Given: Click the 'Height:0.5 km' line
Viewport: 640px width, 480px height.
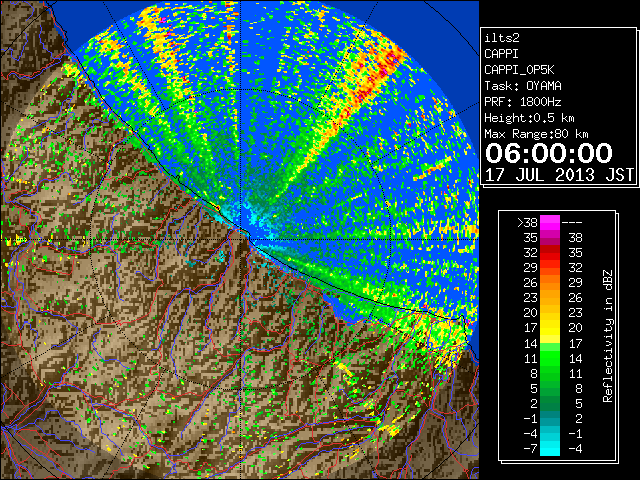Looking at the screenshot, I should [529, 118].
